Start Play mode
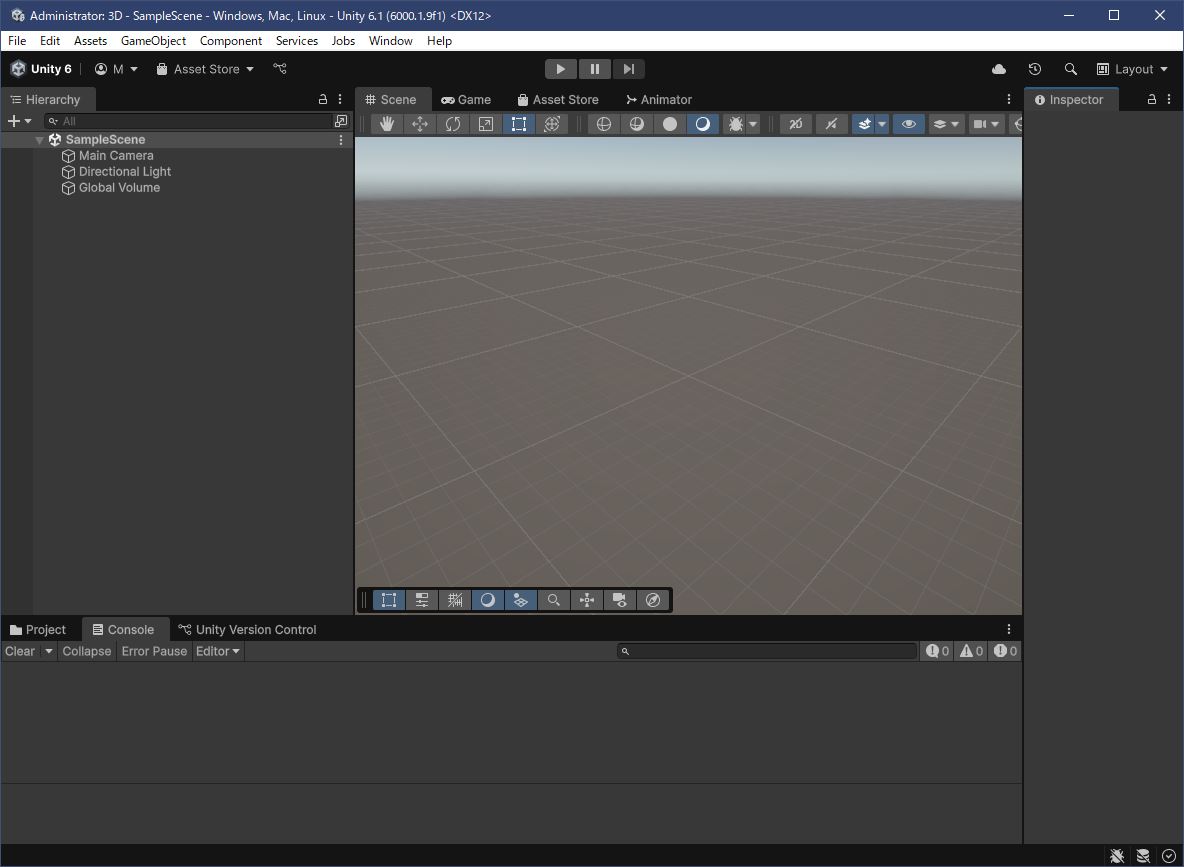This screenshot has height=867, width=1184. 560,69
